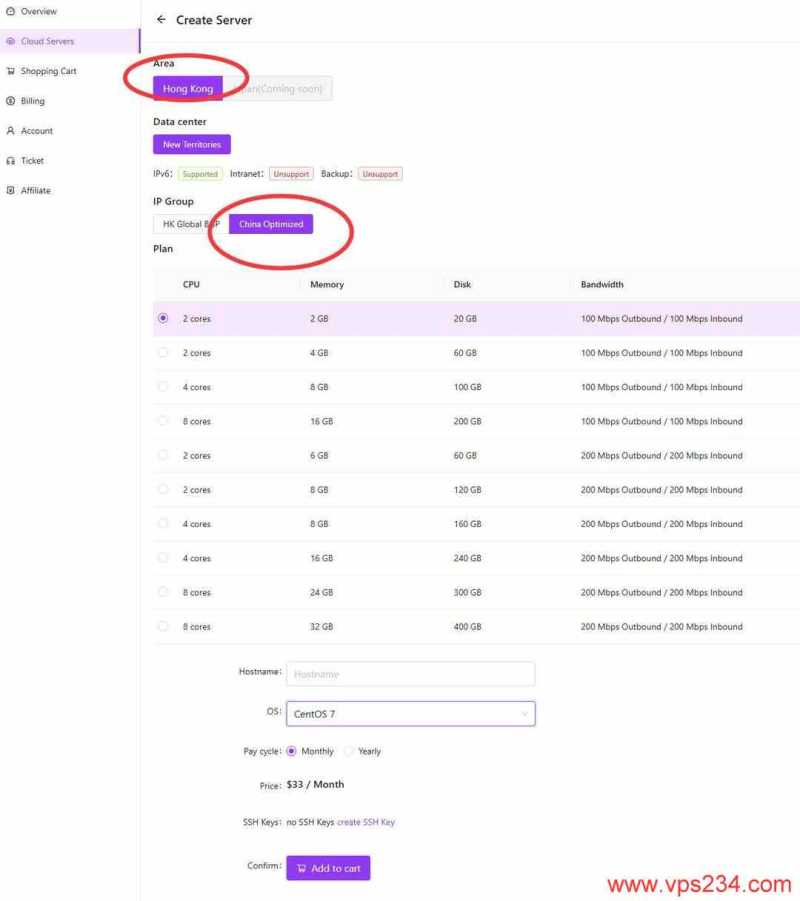Open the OS dropdown showing CentOS 7
The height and width of the screenshot is (901, 800).
coord(410,714)
